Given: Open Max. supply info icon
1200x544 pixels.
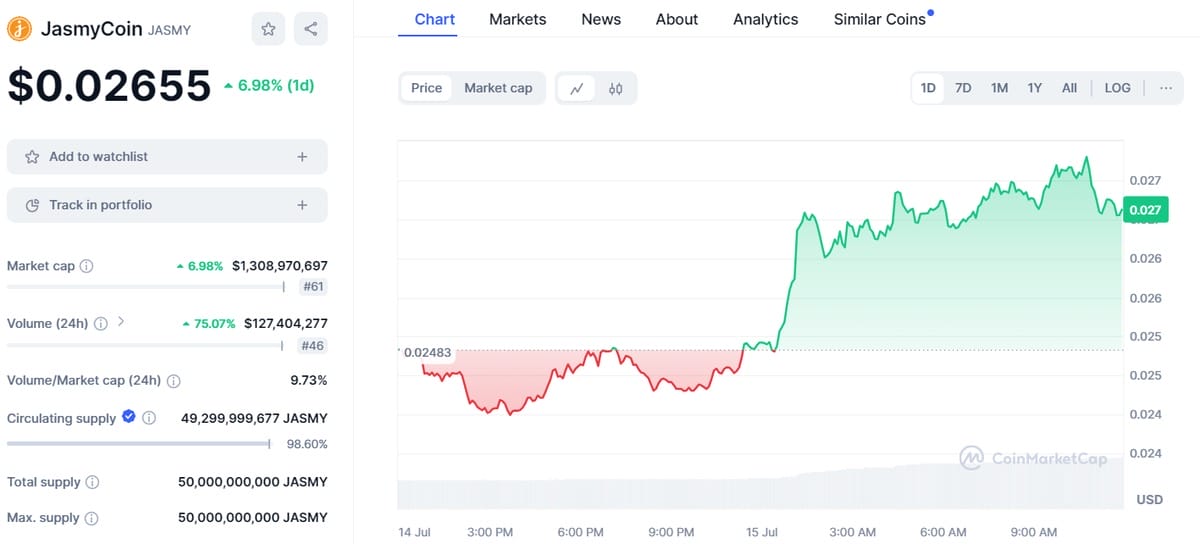Looking at the screenshot, I should (91, 519).
